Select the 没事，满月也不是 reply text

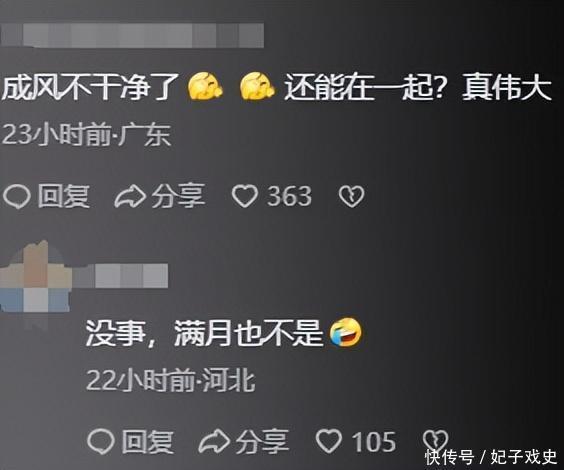click(x=223, y=333)
